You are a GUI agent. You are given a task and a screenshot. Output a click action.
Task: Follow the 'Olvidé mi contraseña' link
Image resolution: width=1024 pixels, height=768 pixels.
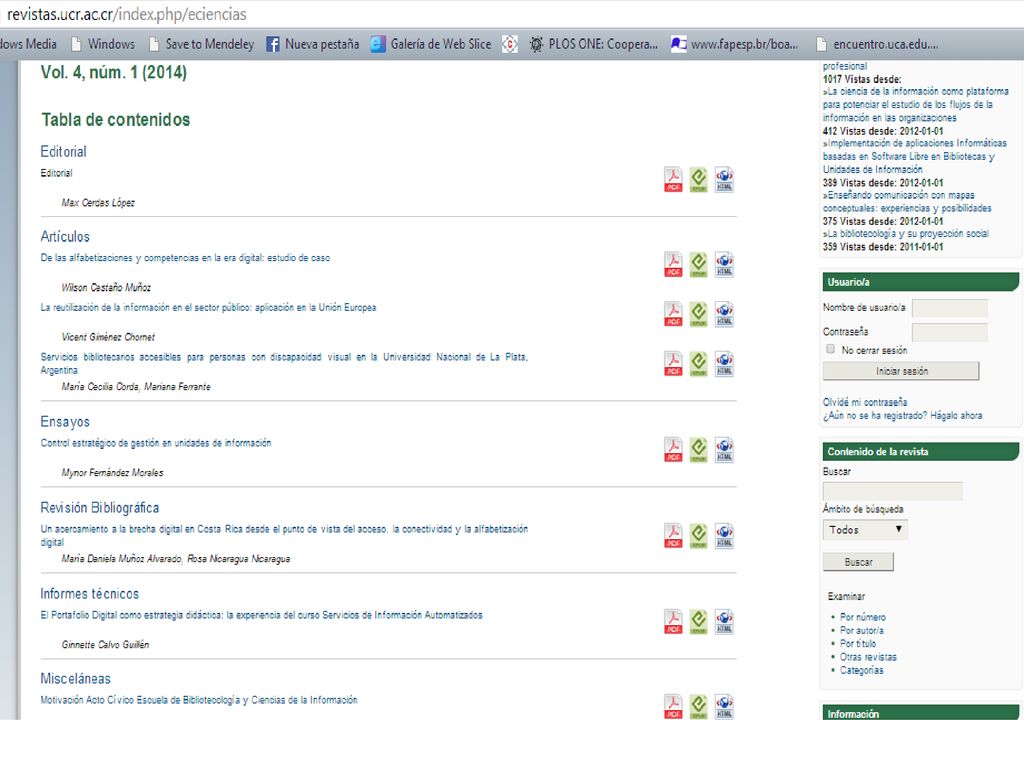865,402
